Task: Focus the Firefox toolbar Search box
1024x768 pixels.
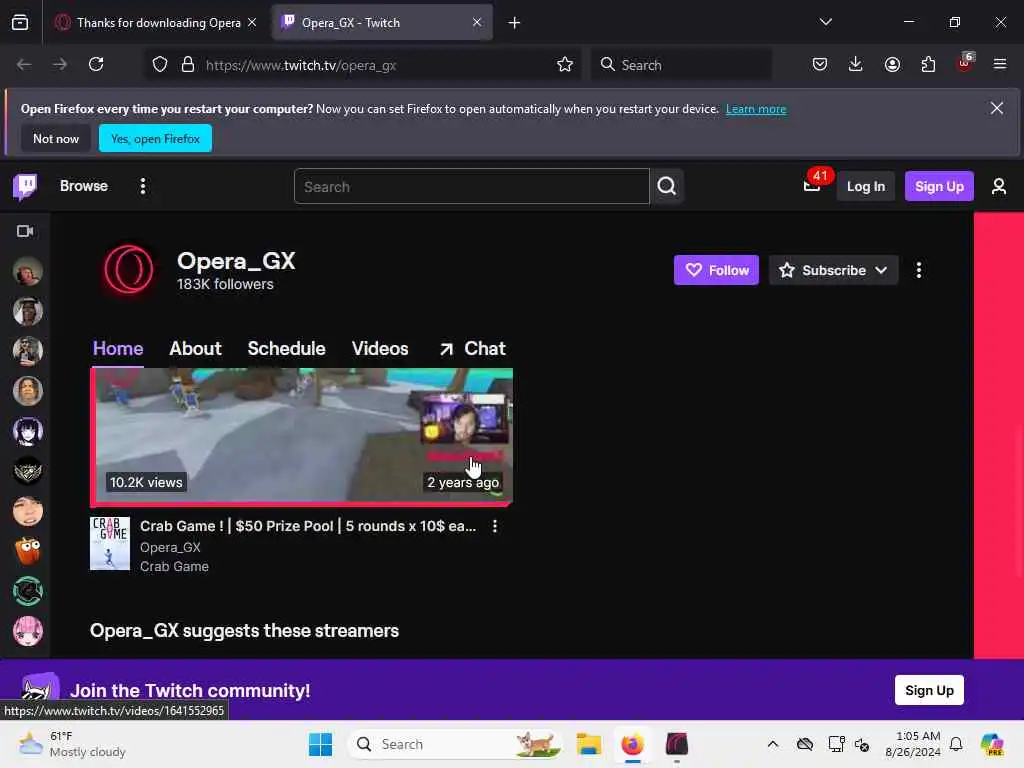Action: (x=680, y=64)
